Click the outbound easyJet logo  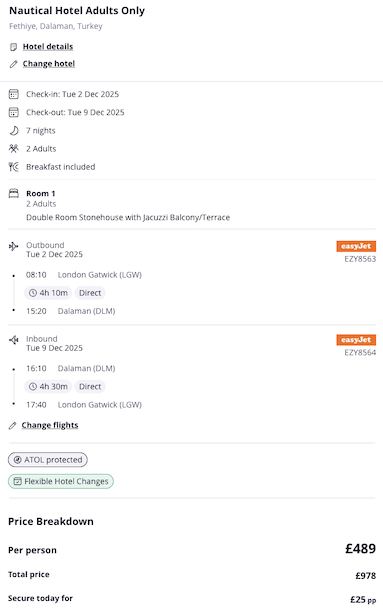[x=356, y=246]
